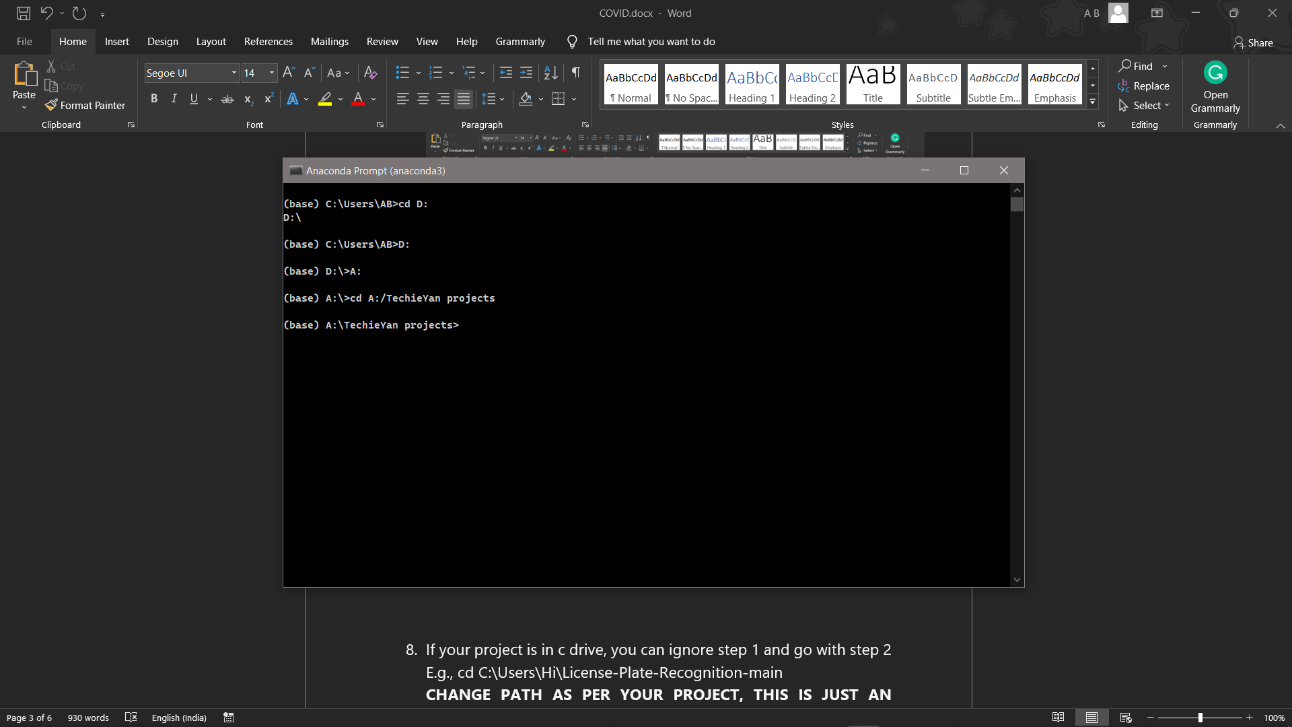Click the Share button
Screen dimensions: 1292x727
point(1253,42)
